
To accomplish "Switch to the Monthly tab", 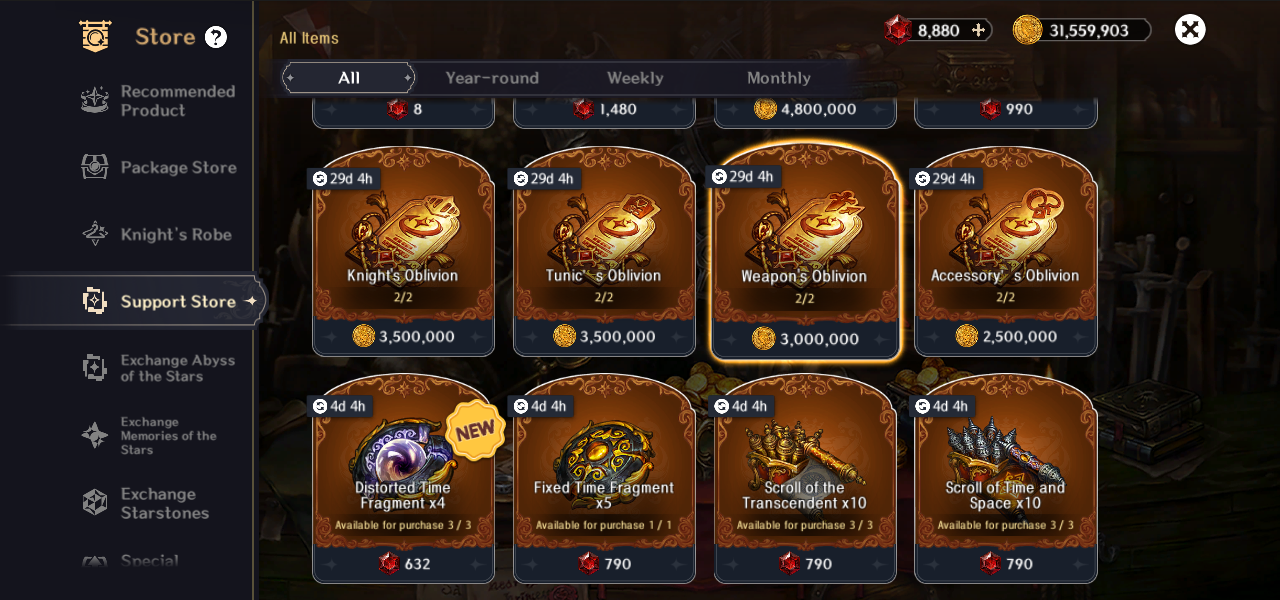I will point(778,78).
